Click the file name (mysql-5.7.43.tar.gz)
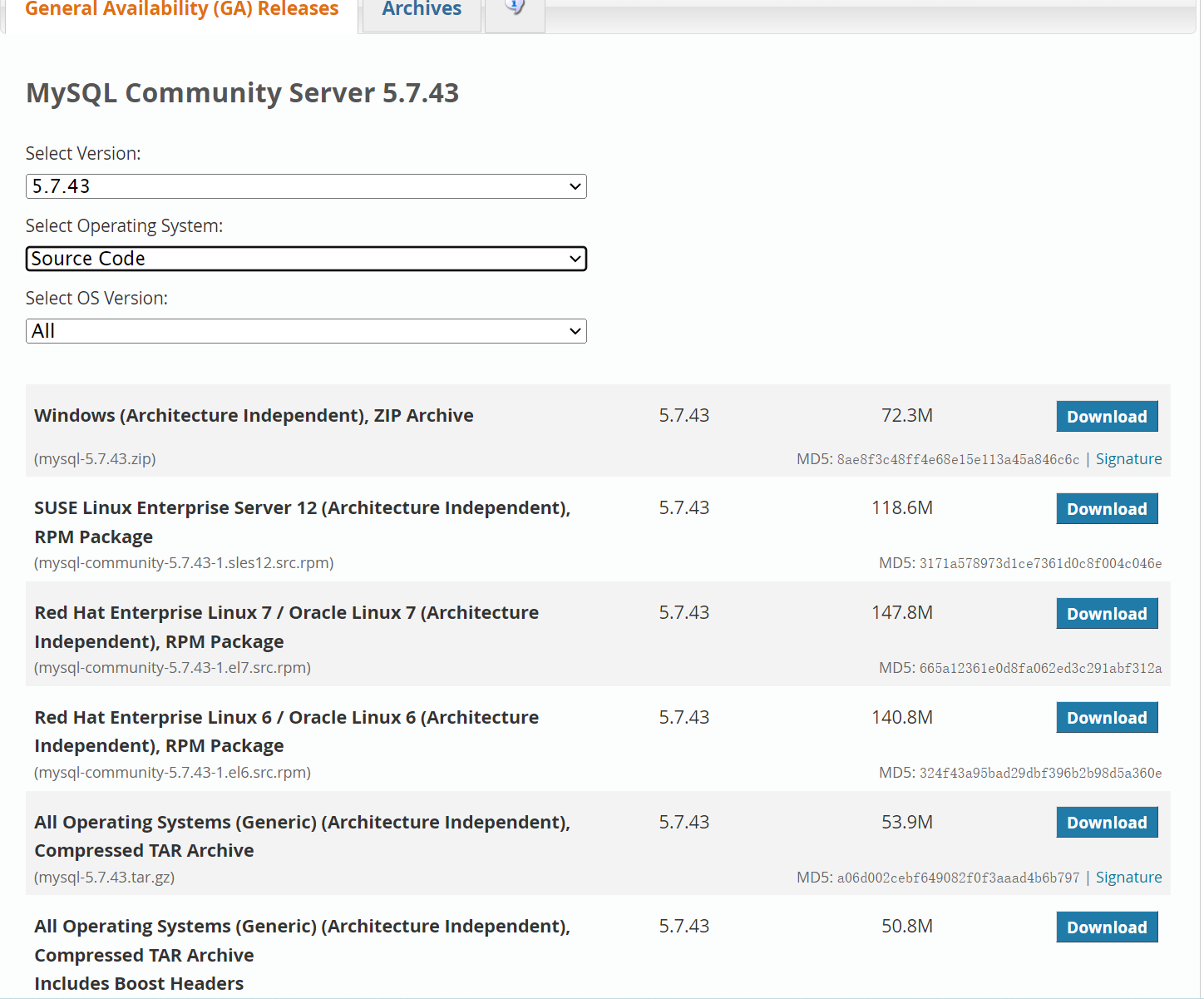 tap(104, 878)
